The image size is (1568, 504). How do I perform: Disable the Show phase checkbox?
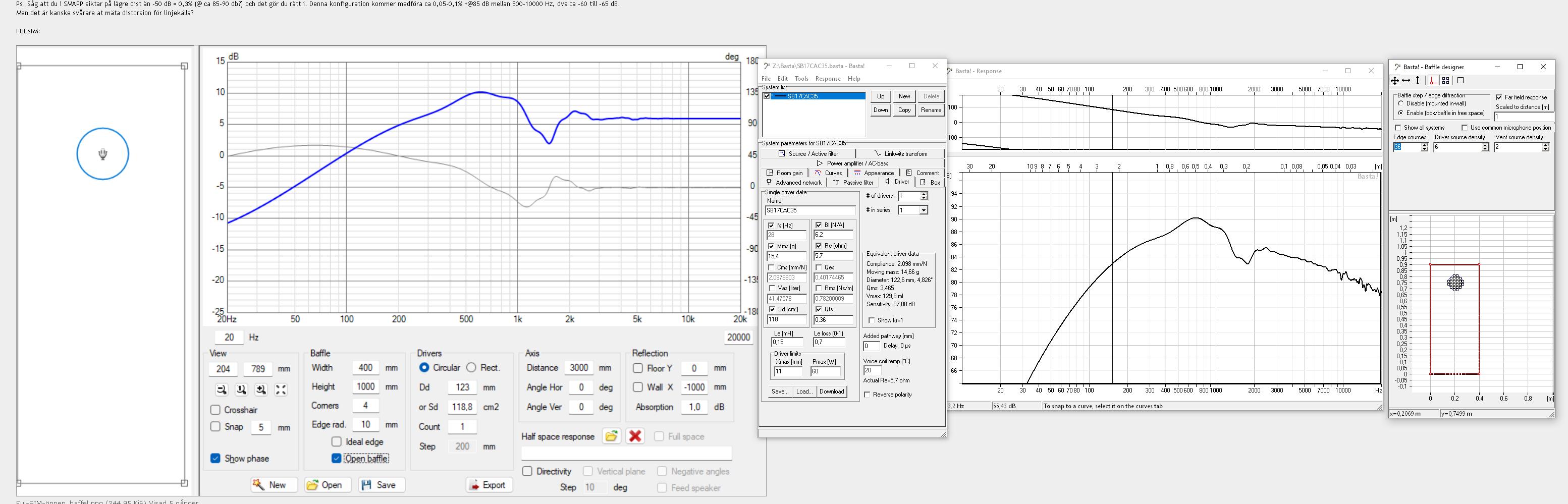point(215,459)
